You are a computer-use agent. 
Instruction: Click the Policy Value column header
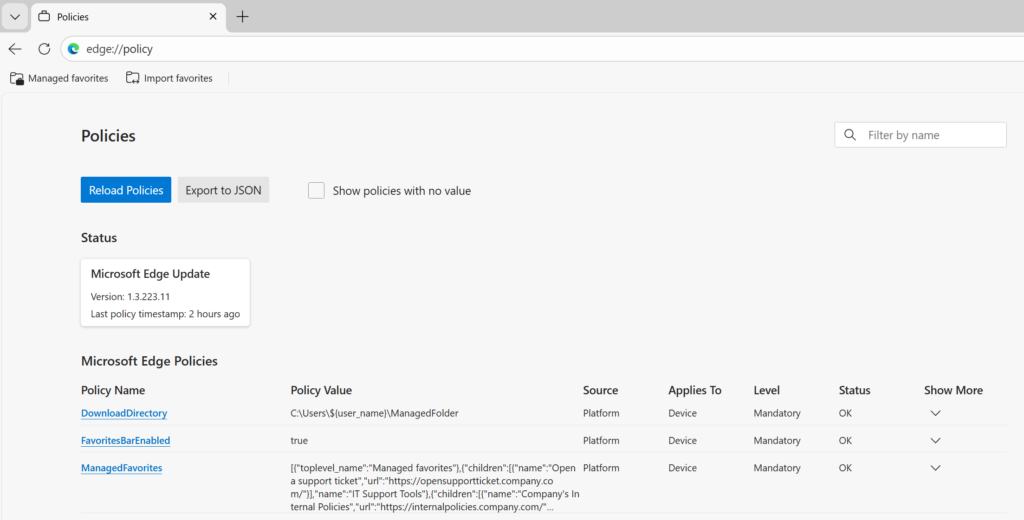[321, 390]
